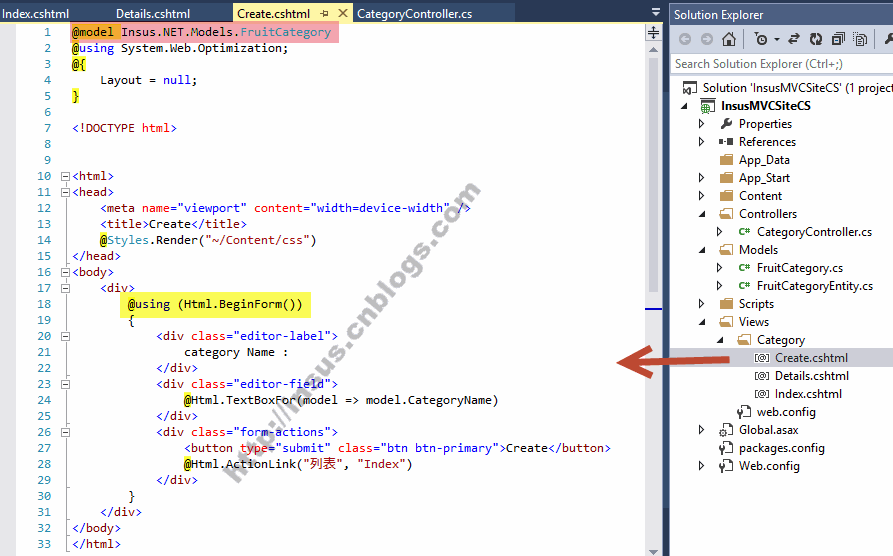Image resolution: width=893 pixels, height=556 pixels.
Task: Expand the Properties node arrow
Action: click(x=702, y=124)
